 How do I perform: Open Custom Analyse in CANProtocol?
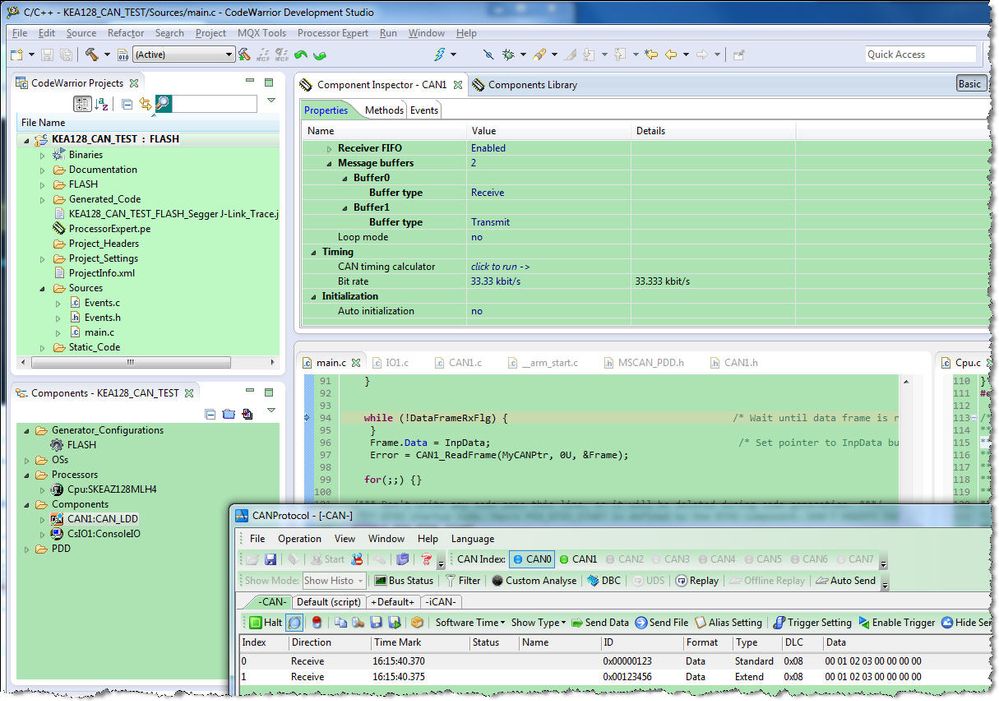pyautogui.click(x=534, y=581)
